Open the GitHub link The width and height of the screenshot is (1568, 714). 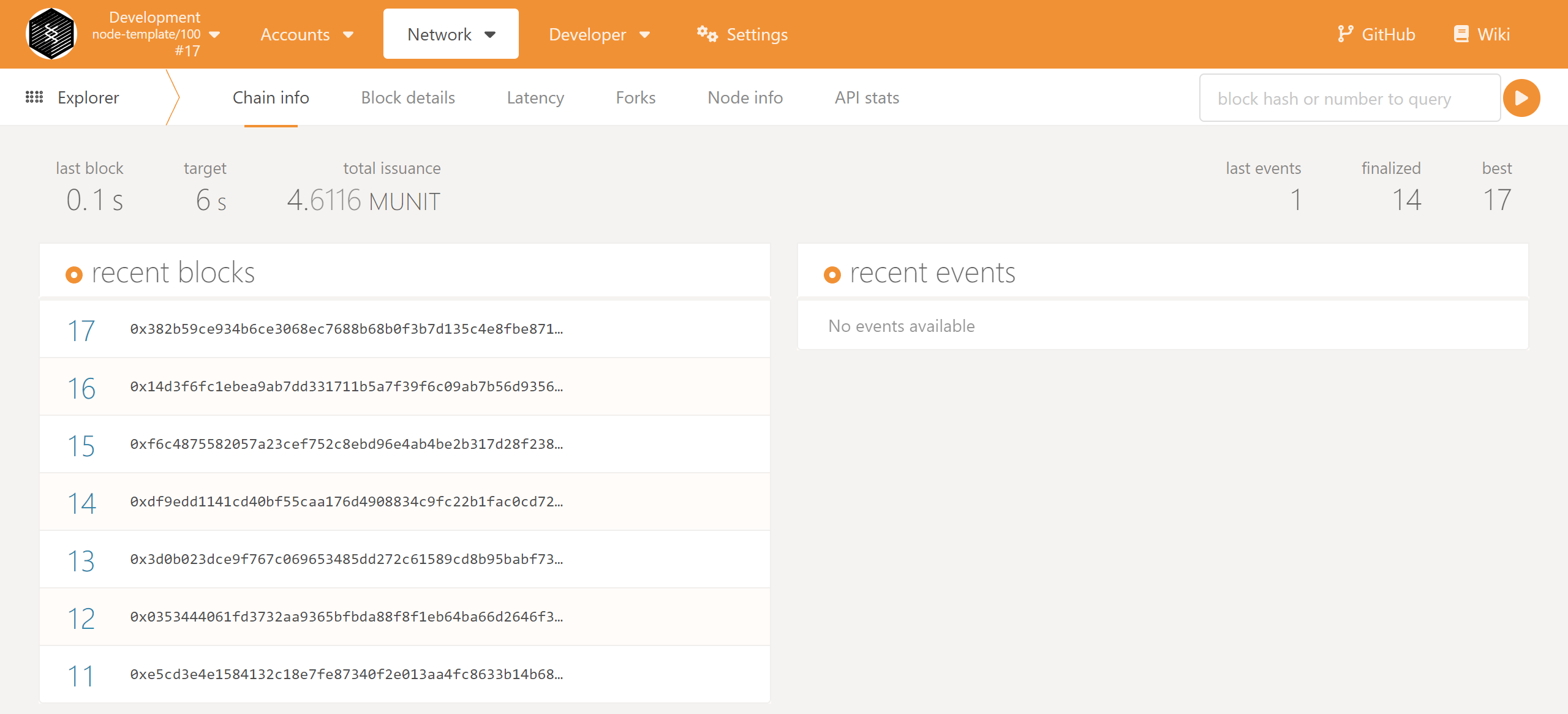(x=1376, y=34)
